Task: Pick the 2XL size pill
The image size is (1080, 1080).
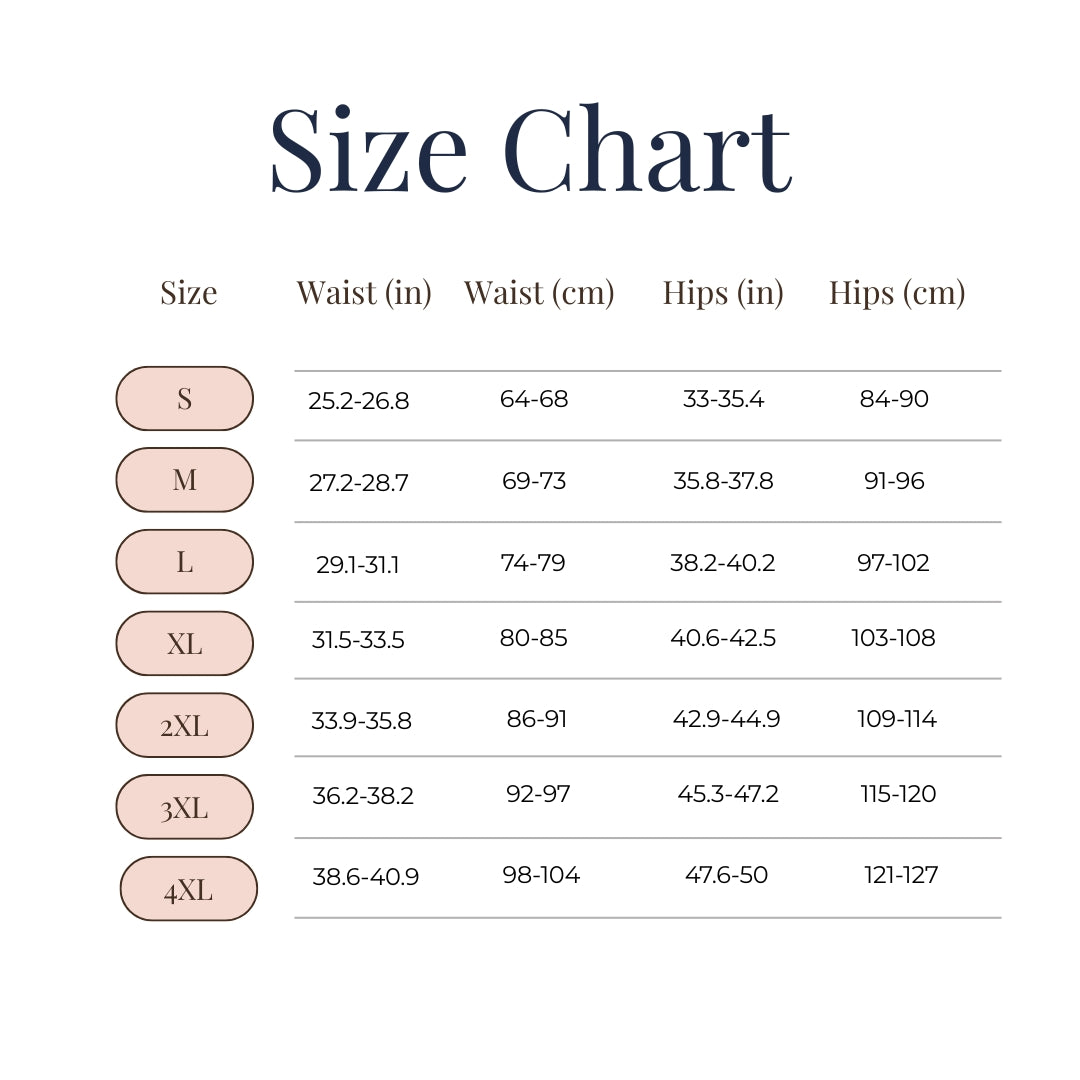Action: 185,725
